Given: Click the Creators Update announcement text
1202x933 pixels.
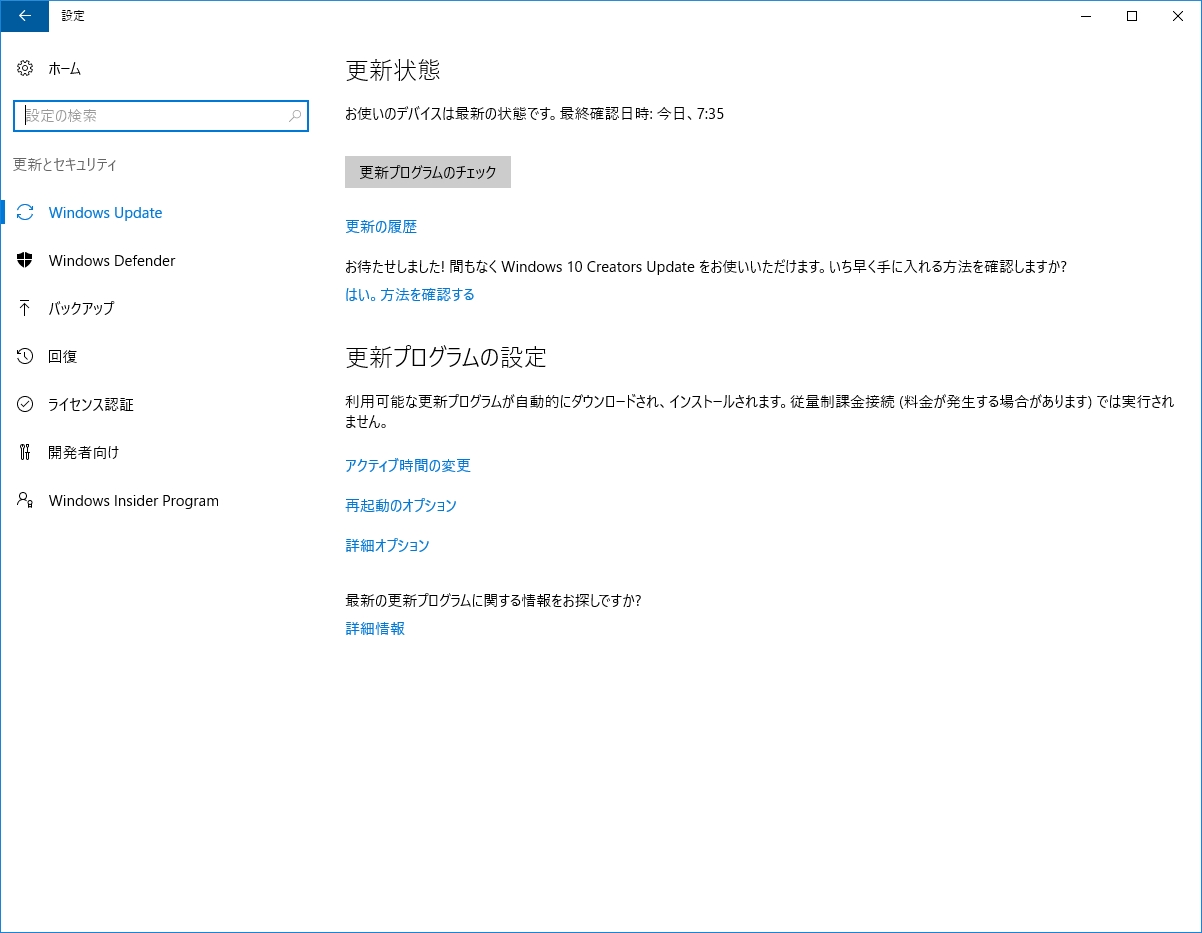Looking at the screenshot, I should click(x=706, y=267).
